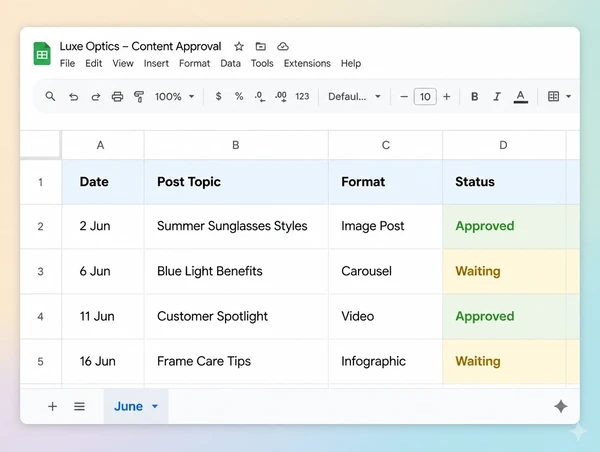Click the Status header cell
This screenshot has height=452, width=600.
click(x=504, y=182)
